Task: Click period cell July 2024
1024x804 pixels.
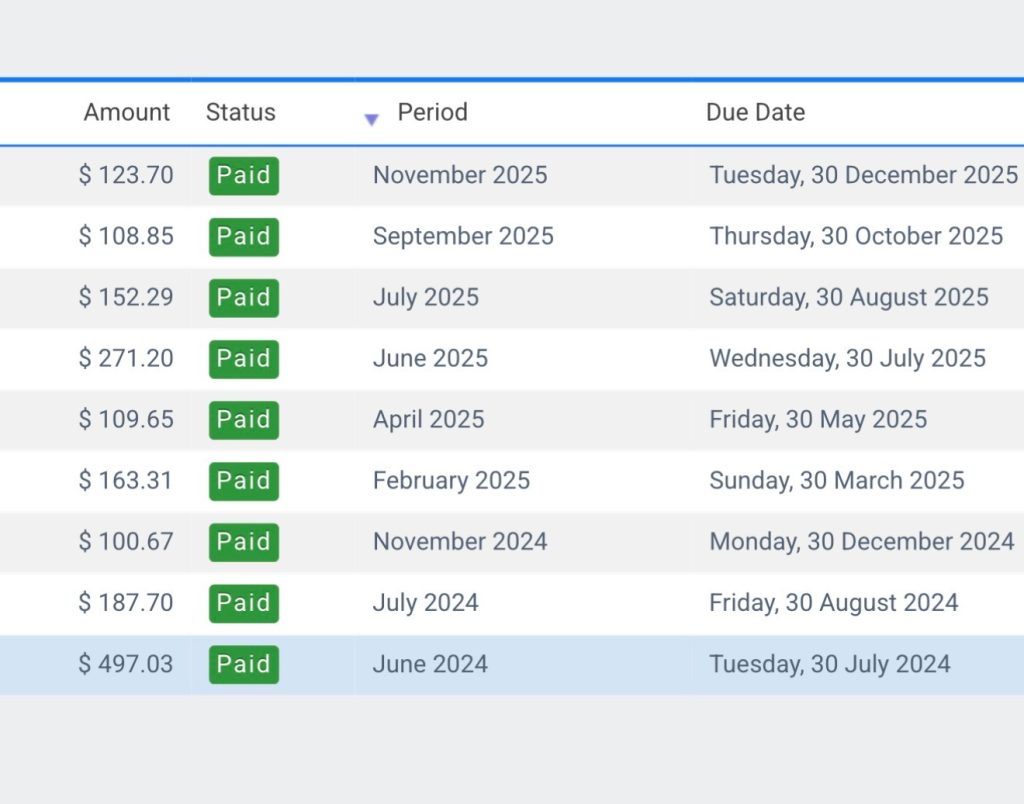Action: (426, 603)
